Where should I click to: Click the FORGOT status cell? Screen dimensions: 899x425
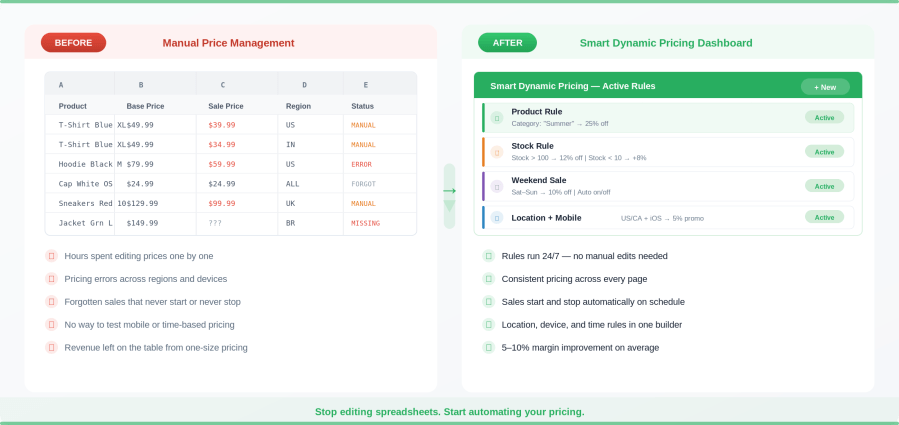[363, 184]
